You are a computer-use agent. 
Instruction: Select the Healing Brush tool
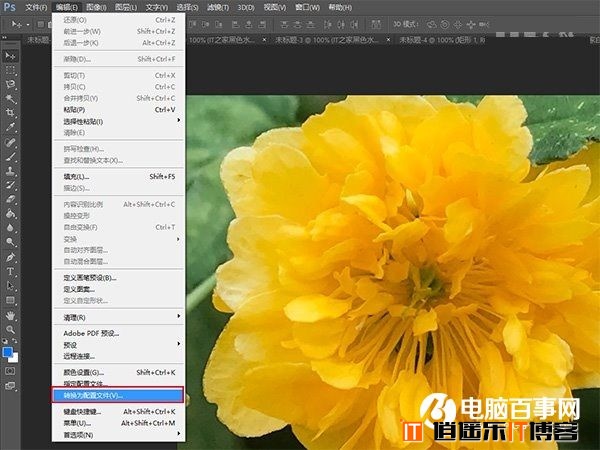pos(10,143)
